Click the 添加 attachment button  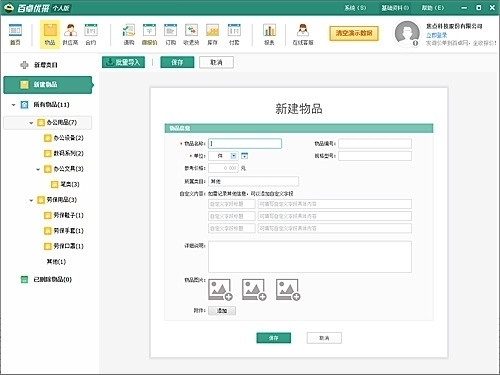(x=222, y=311)
